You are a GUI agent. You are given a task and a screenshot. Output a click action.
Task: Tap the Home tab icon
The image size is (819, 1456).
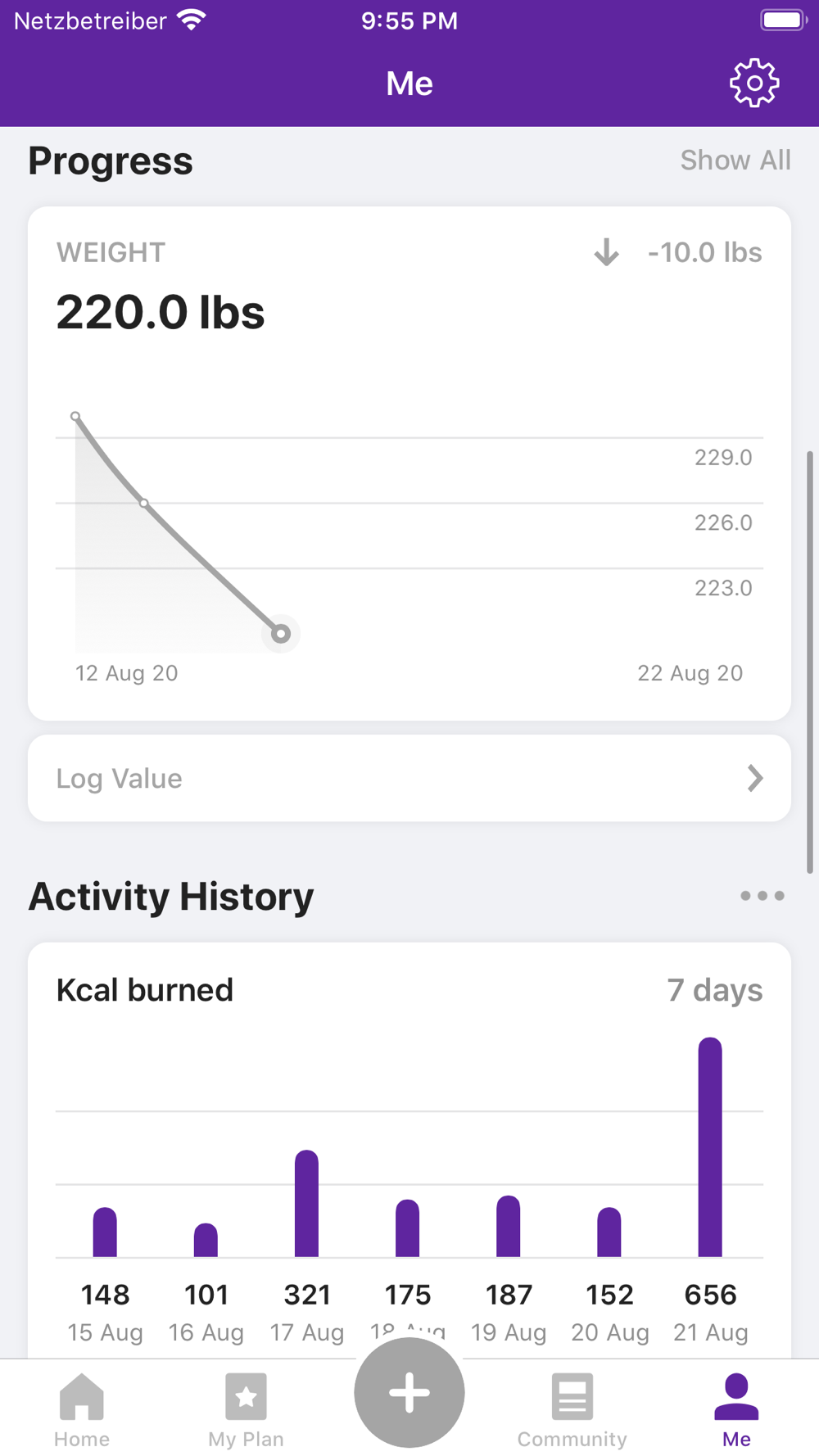[82, 1397]
